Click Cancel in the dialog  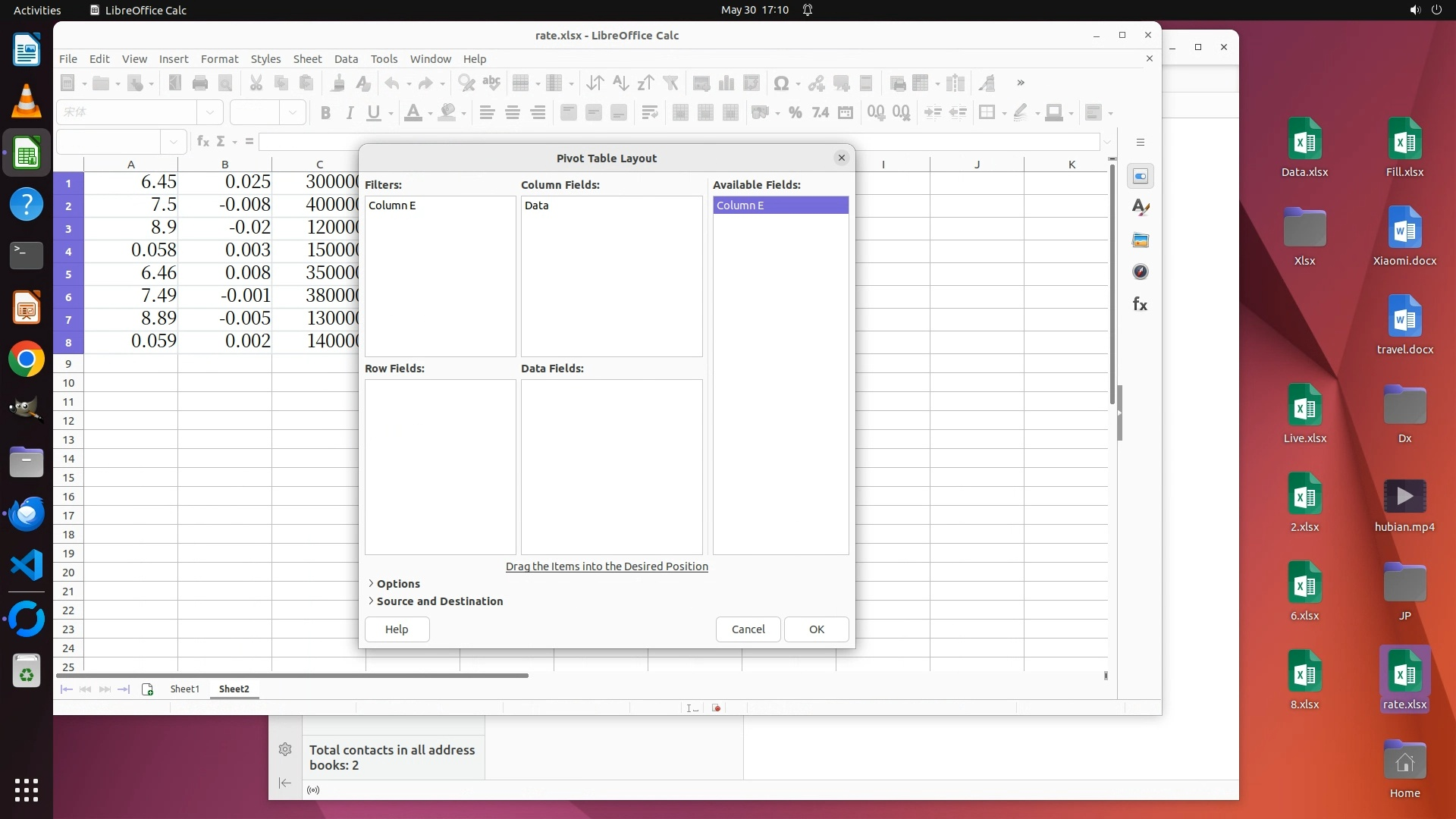(747, 629)
